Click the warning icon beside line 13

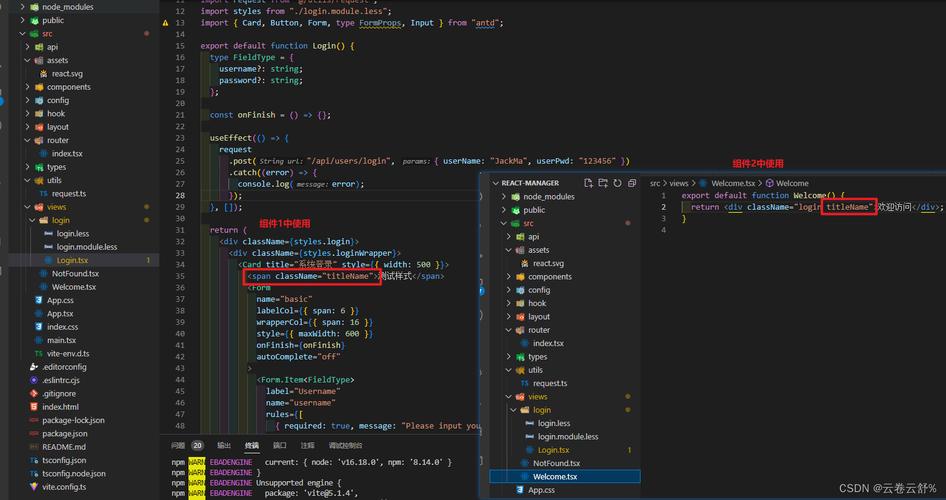pyautogui.click(x=165, y=23)
